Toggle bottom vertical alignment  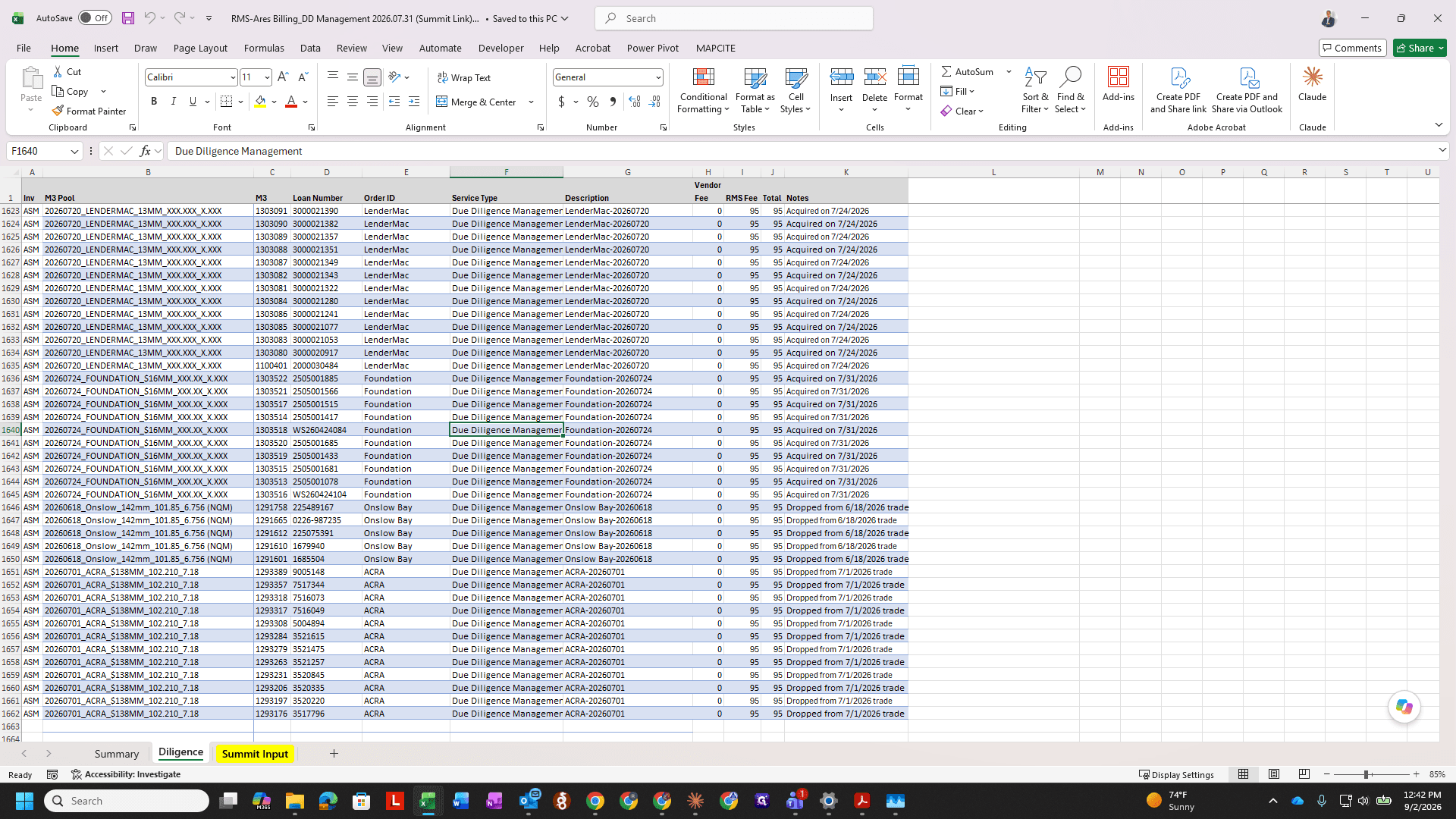pyautogui.click(x=372, y=77)
